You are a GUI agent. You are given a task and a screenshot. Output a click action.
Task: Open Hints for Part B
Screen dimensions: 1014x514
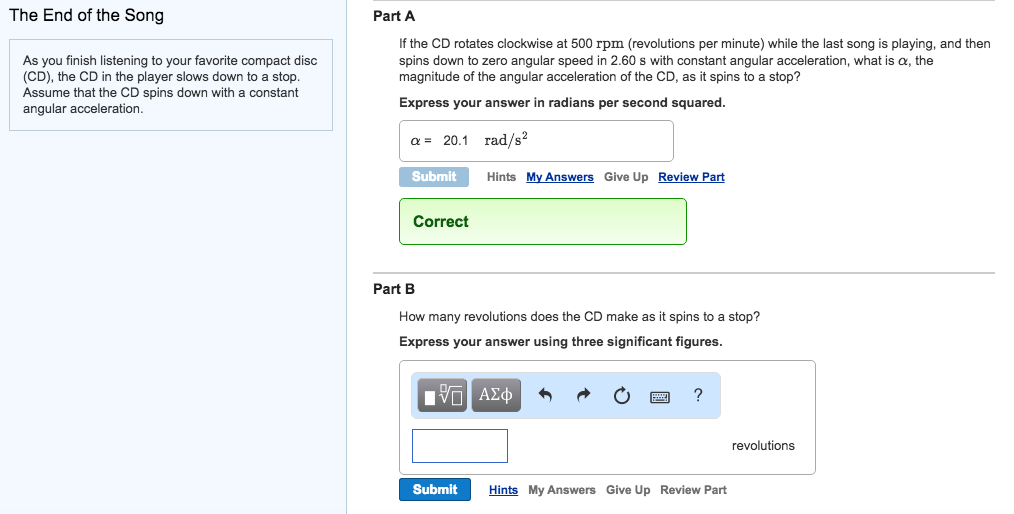(x=503, y=490)
